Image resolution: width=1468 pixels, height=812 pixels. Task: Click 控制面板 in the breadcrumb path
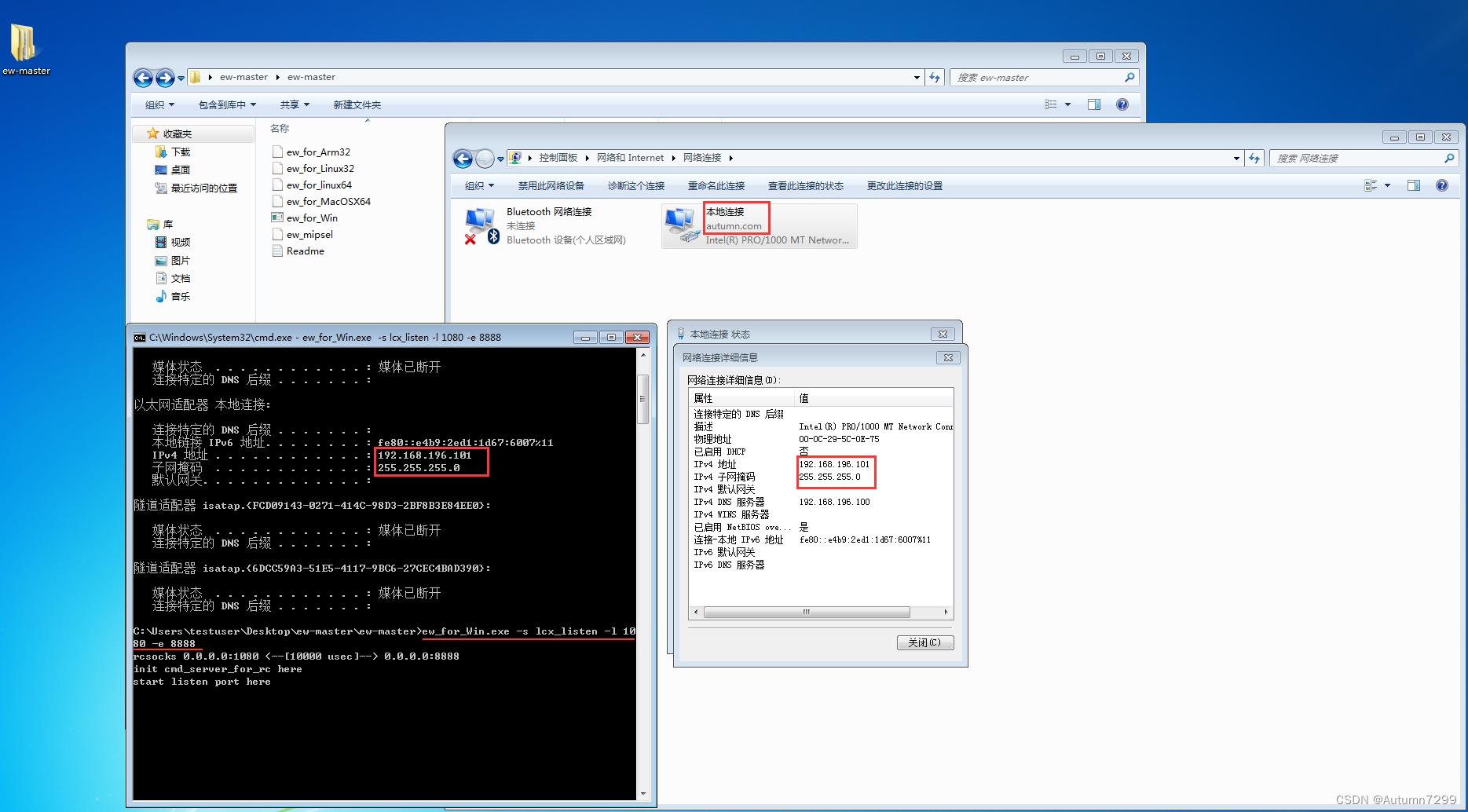pyautogui.click(x=558, y=158)
